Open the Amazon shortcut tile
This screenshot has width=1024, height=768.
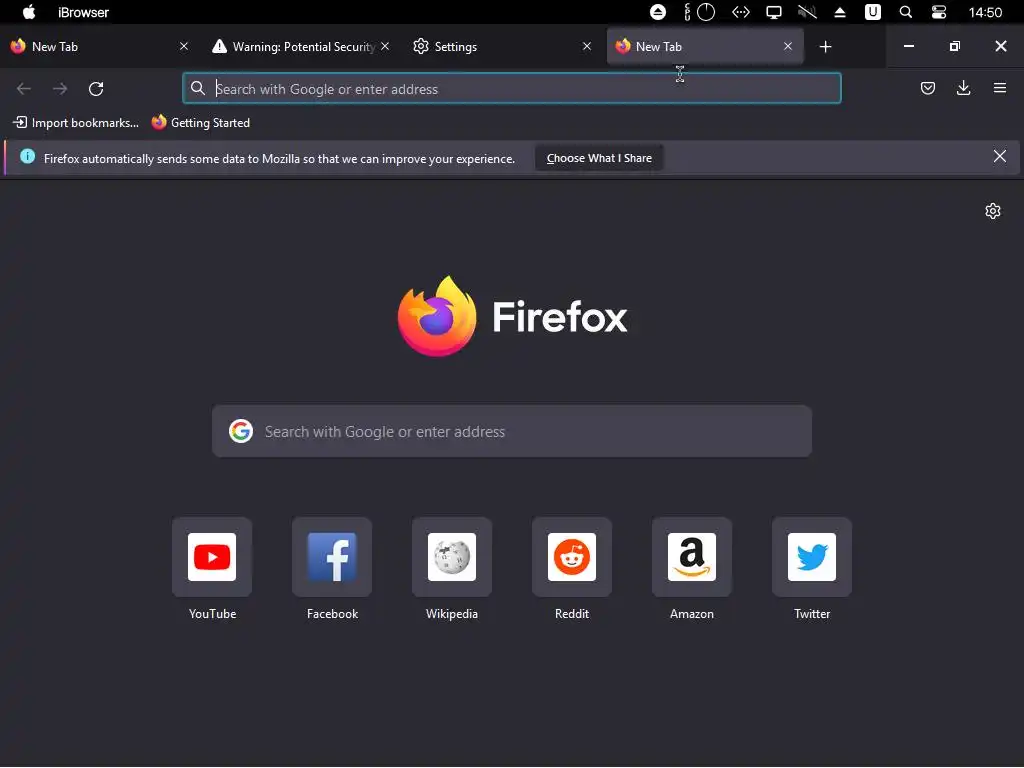coord(692,557)
